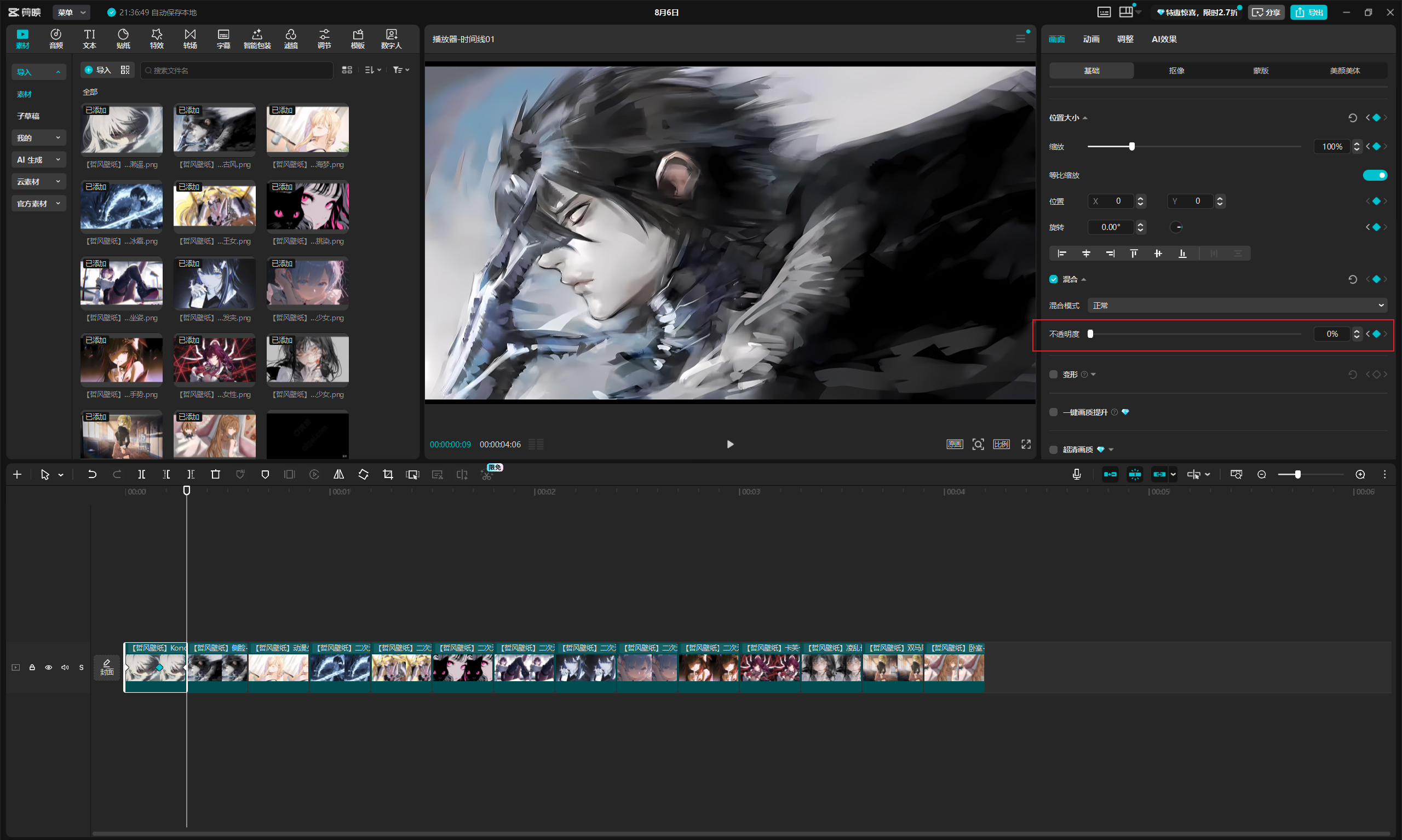Click the timeline zoom in magnifier
The width and height of the screenshot is (1402, 840).
coord(1360,474)
